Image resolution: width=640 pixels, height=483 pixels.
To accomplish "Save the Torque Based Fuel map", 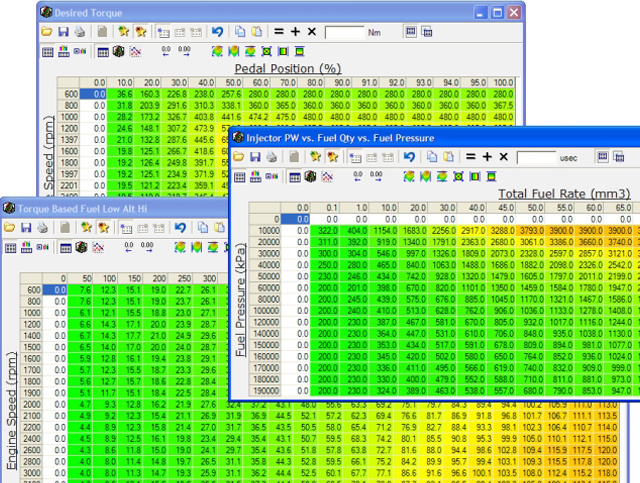I will (26, 227).
